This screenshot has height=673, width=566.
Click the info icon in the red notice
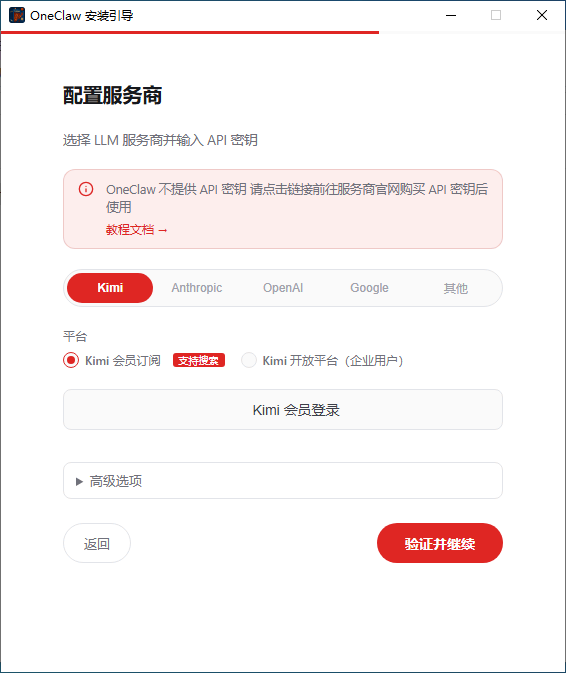tap(86, 189)
